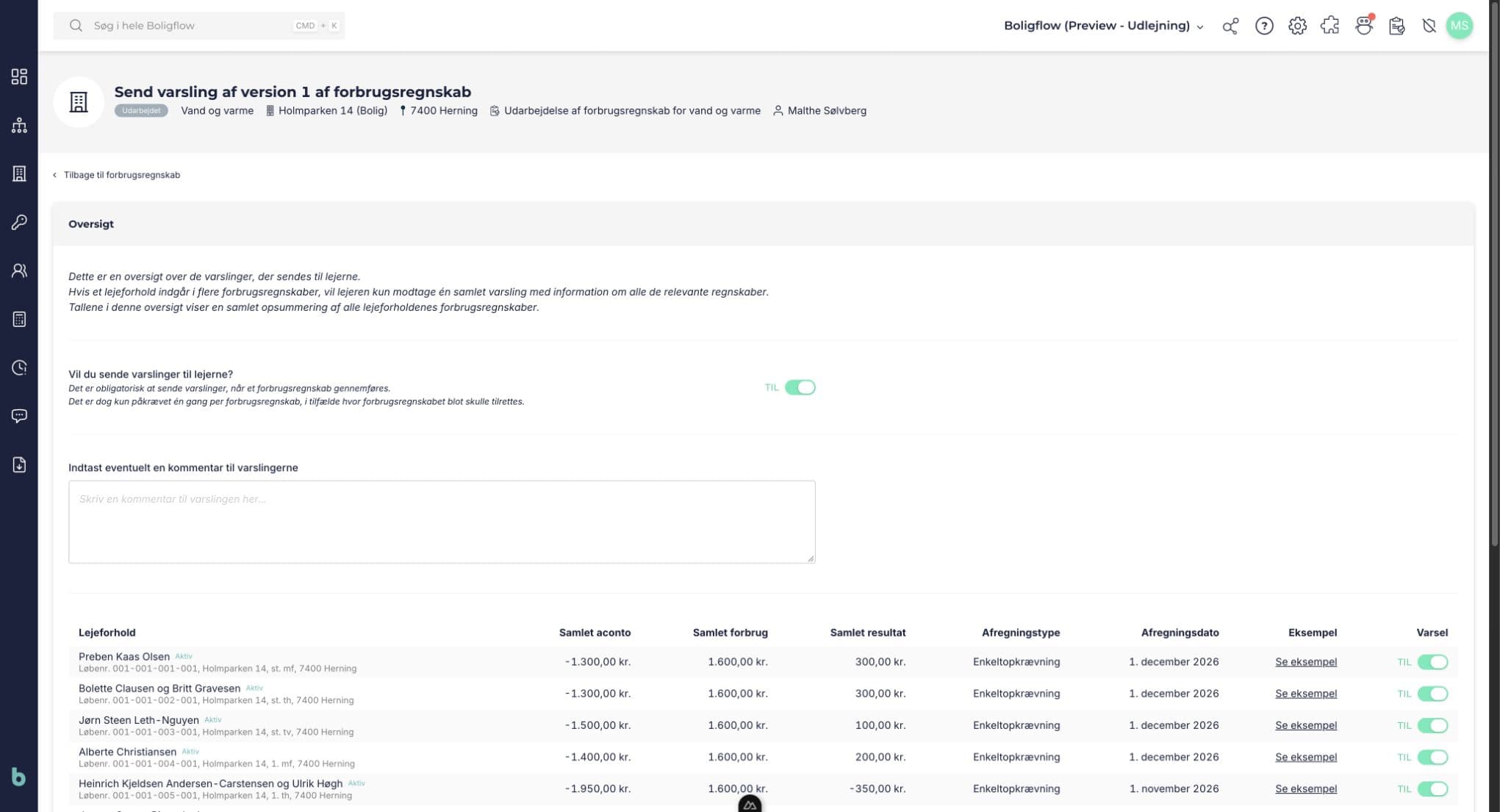Open the MS user avatar menu
This screenshot has height=812, width=1500.
coord(1459,26)
